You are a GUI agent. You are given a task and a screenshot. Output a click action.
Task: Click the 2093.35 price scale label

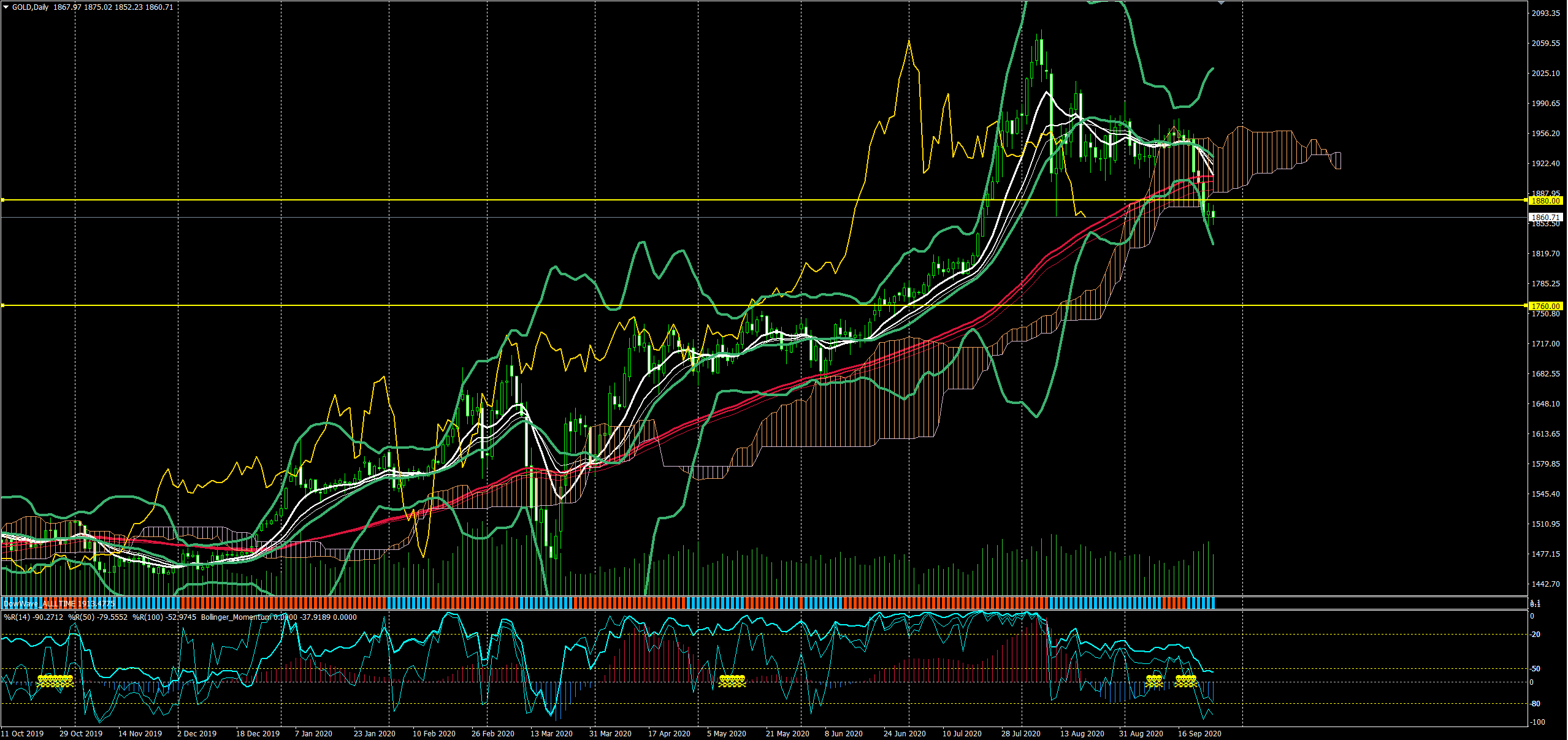1545,13
